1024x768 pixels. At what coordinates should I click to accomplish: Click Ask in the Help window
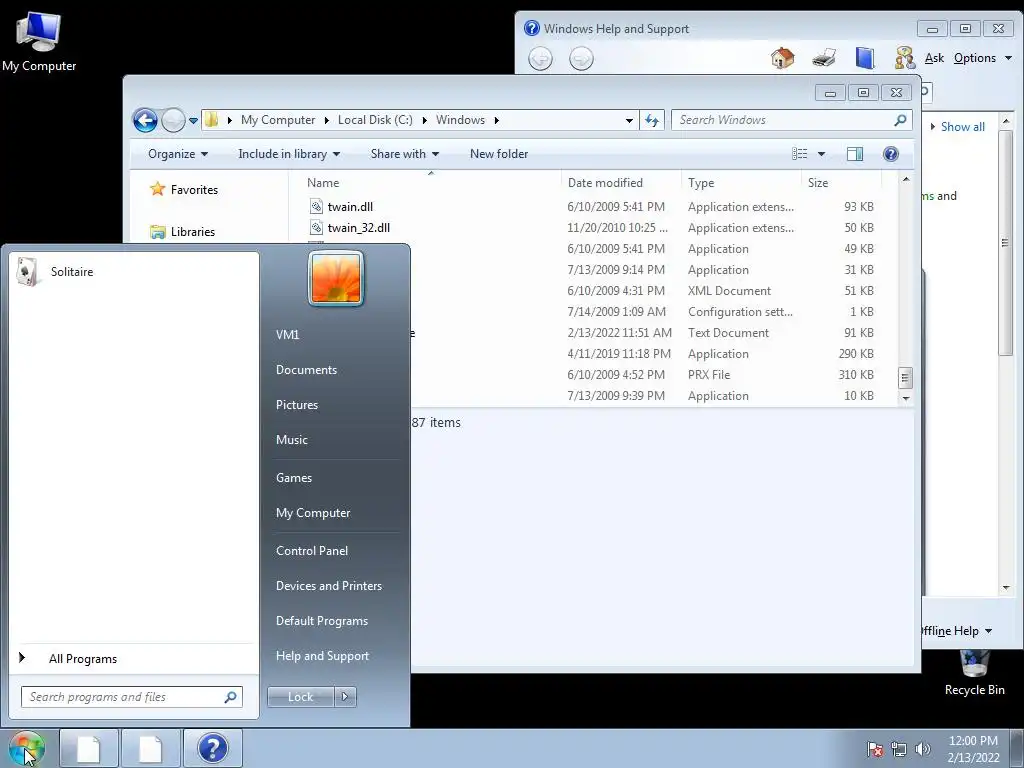tap(934, 58)
